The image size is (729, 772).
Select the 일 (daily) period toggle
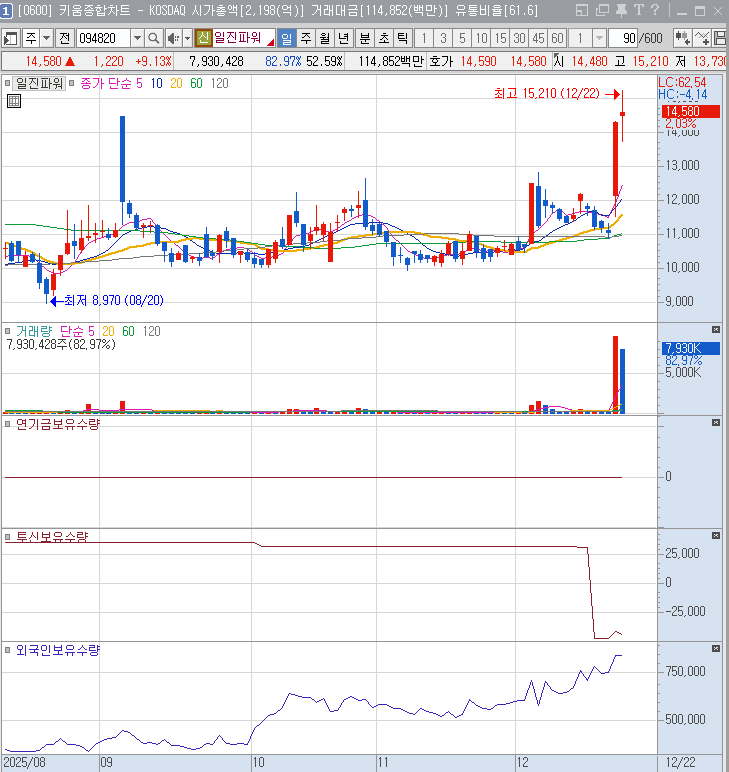285,38
